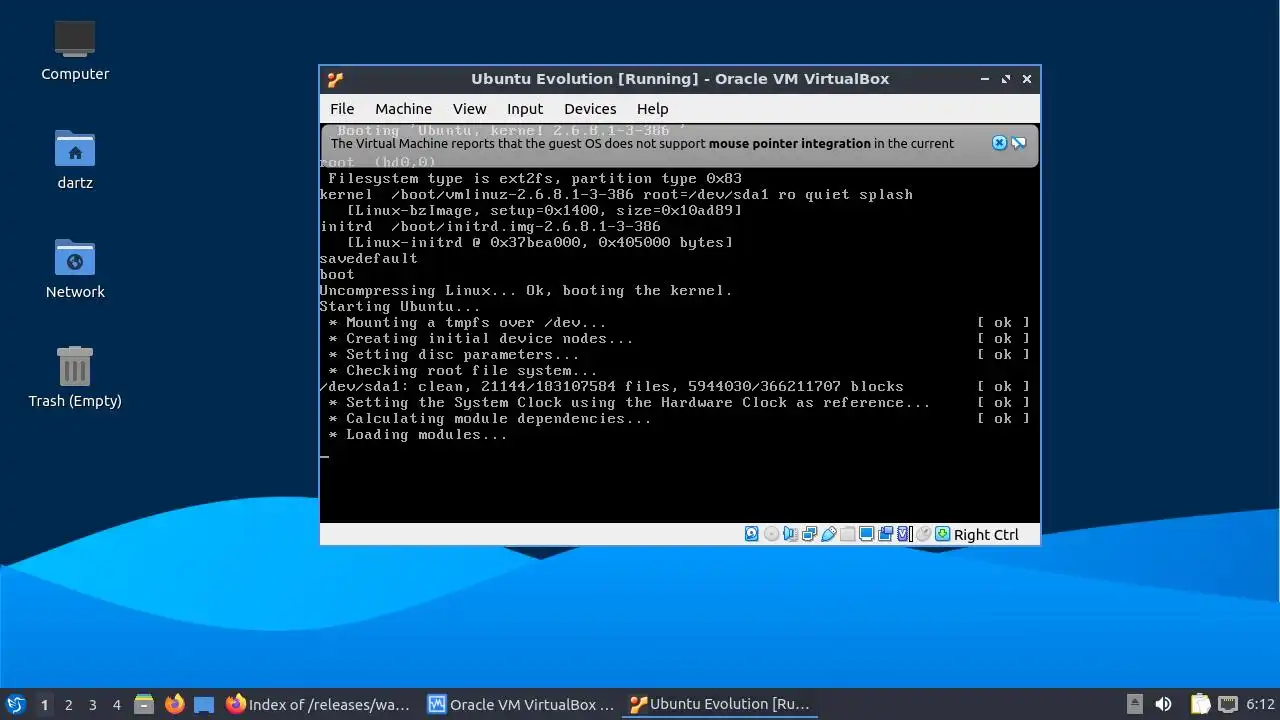Image resolution: width=1280 pixels, height=720 pixels.
Task: Open the Devices menu
Action: [x=590, y=109]
